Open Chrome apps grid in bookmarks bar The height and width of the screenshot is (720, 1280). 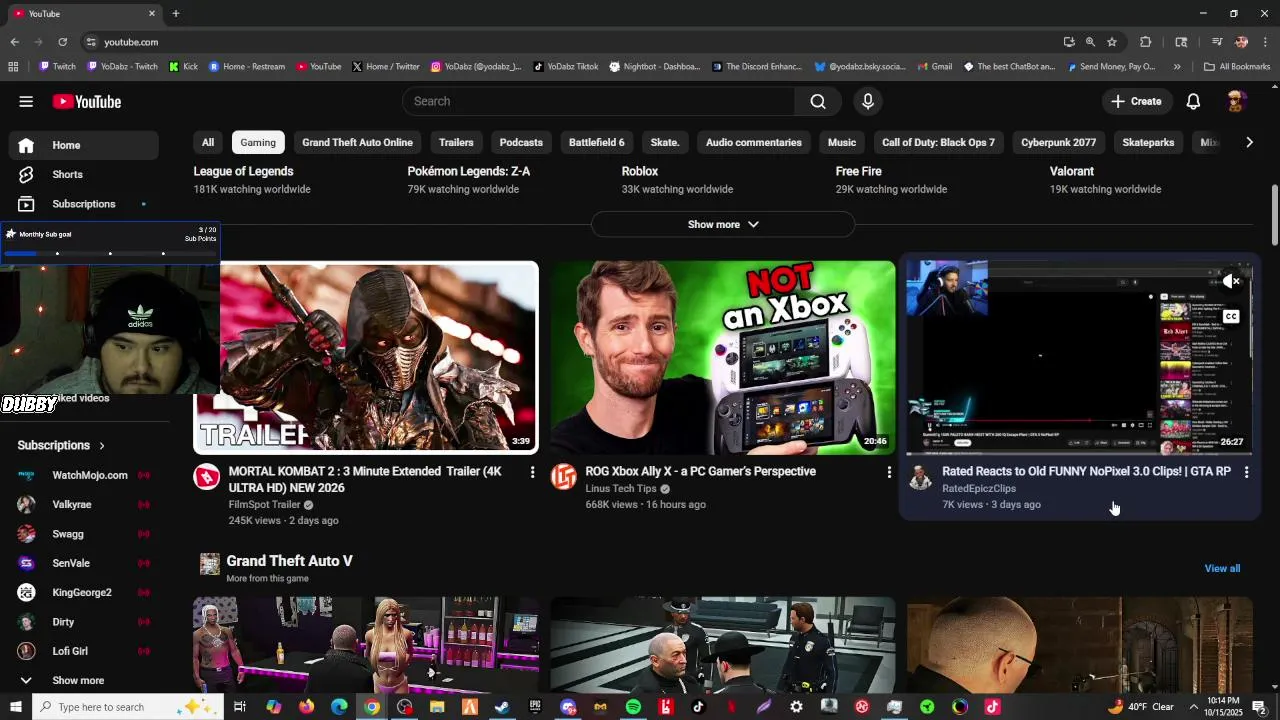(x=13, y=67)
